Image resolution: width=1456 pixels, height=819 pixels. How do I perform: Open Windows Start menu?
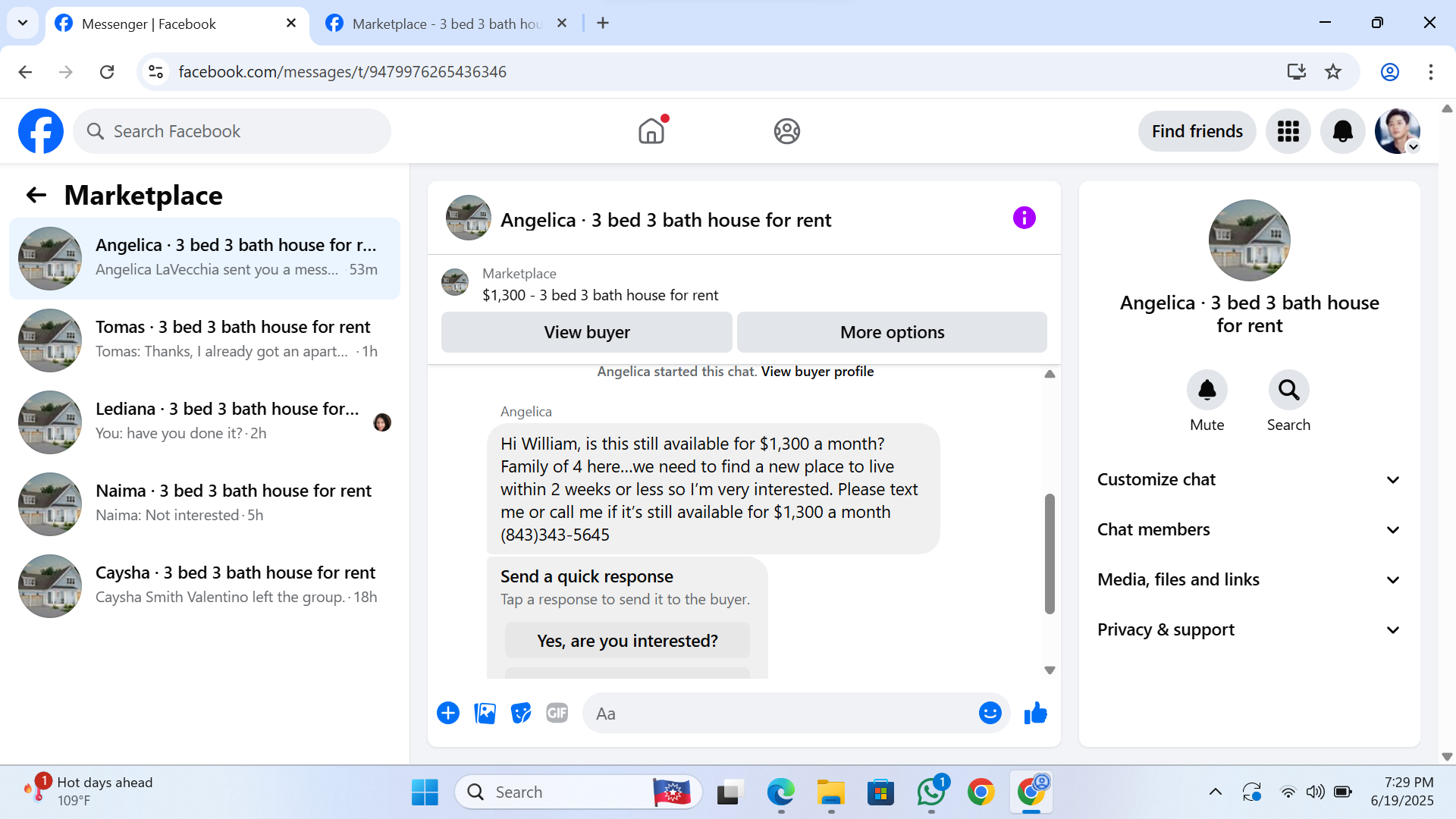point(425,792)
